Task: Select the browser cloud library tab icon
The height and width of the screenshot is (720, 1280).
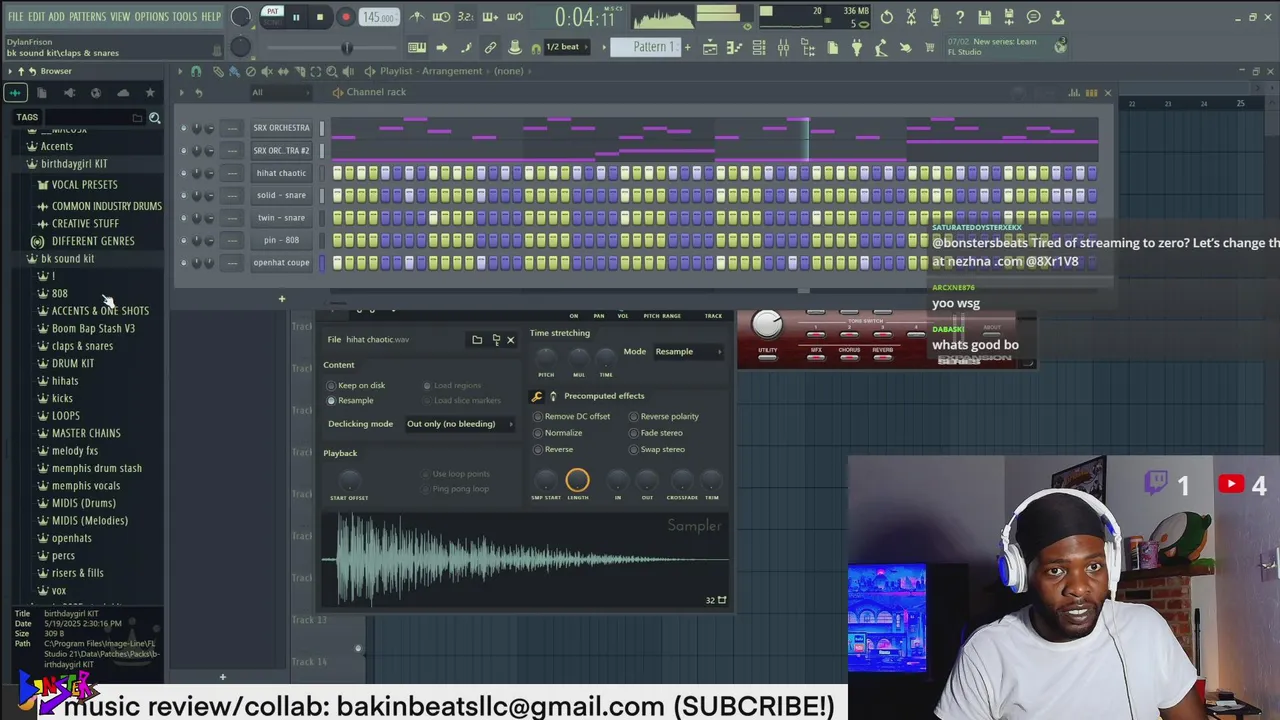Action: 123,93
